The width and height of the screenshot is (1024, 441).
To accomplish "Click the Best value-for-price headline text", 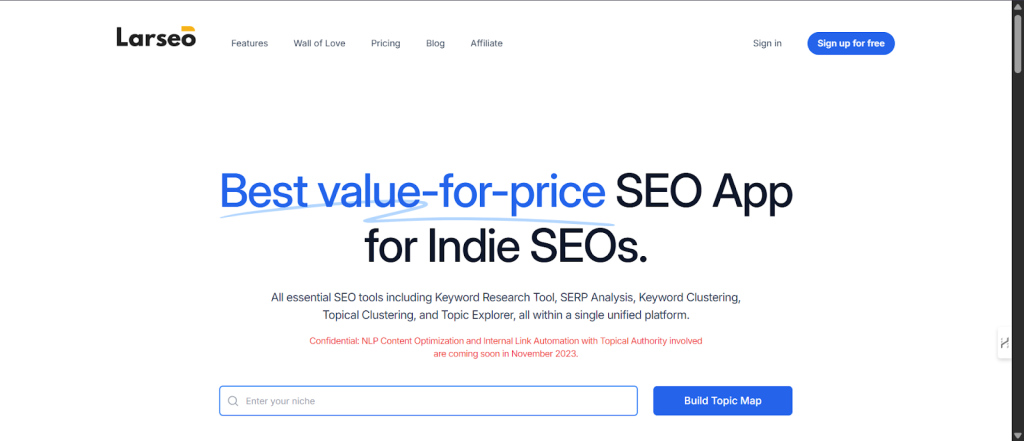I will [412, 191].
